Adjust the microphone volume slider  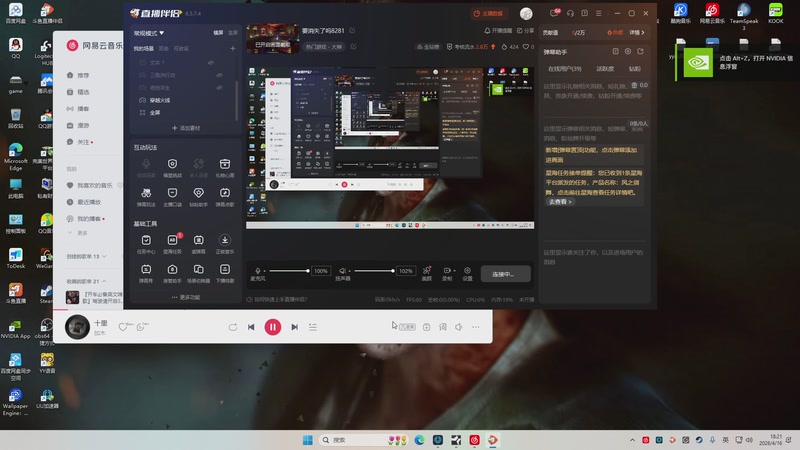[289, 271]
